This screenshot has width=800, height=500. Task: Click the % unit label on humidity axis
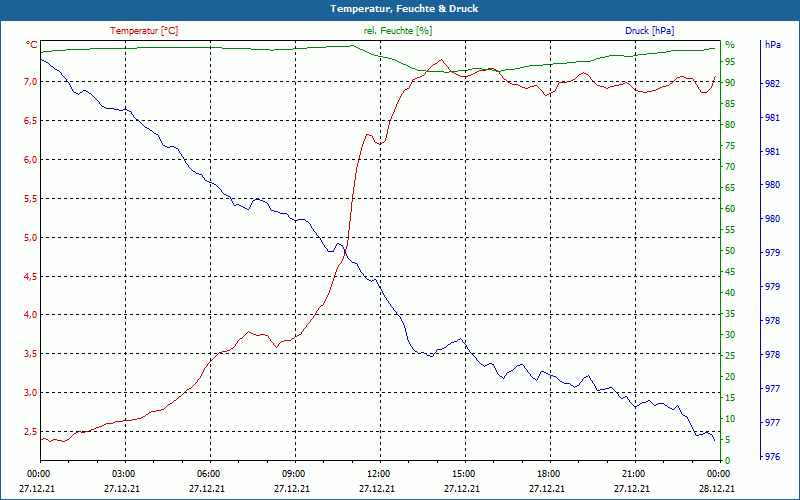pos(730,45)
